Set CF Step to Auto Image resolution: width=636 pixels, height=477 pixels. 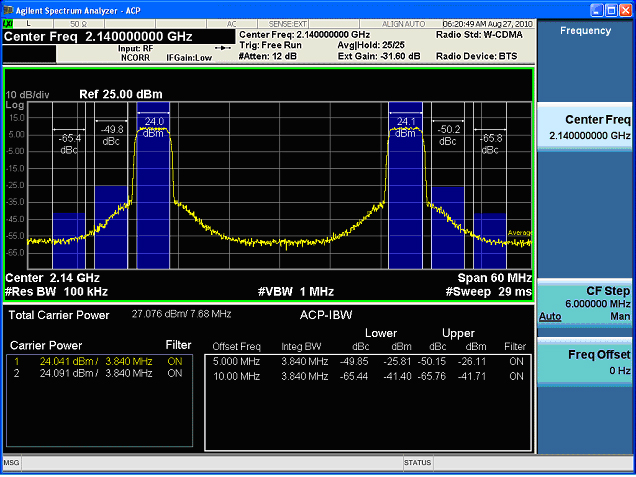[x=549, y=316]
